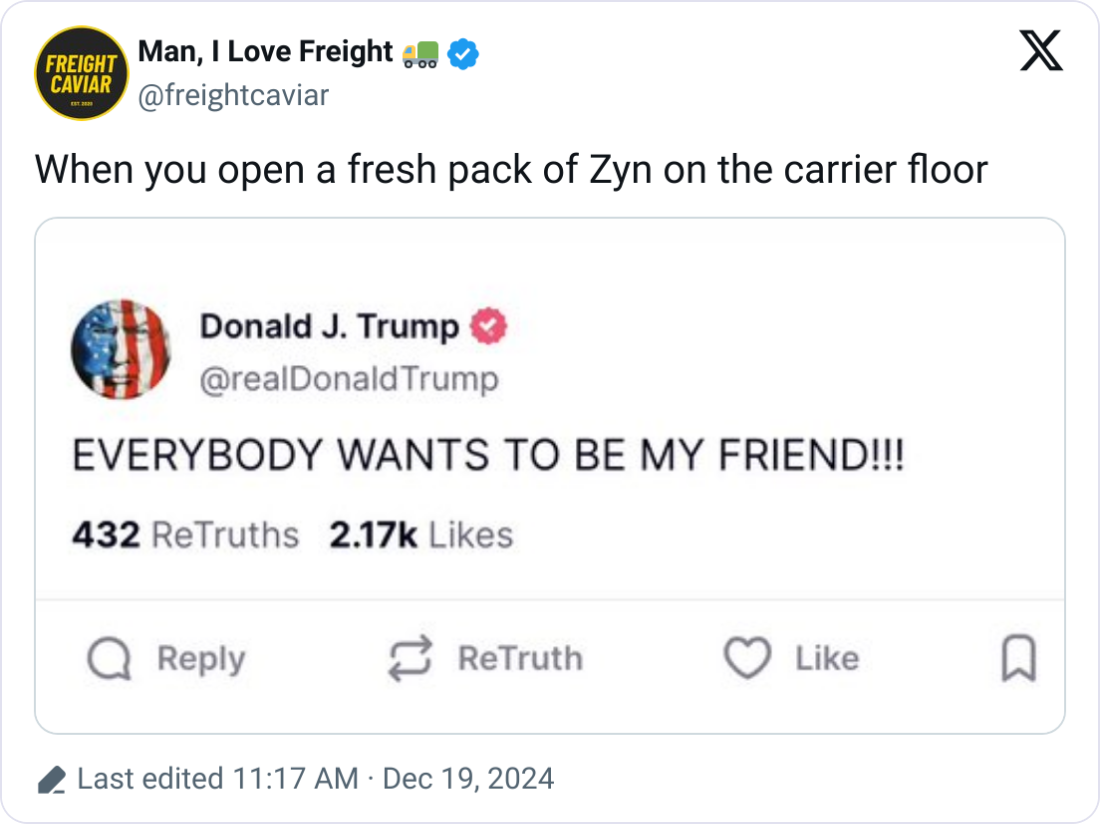
Task: Click the Zyn tweet caption text
Action: pyautogui.click(x=511, y=169)
